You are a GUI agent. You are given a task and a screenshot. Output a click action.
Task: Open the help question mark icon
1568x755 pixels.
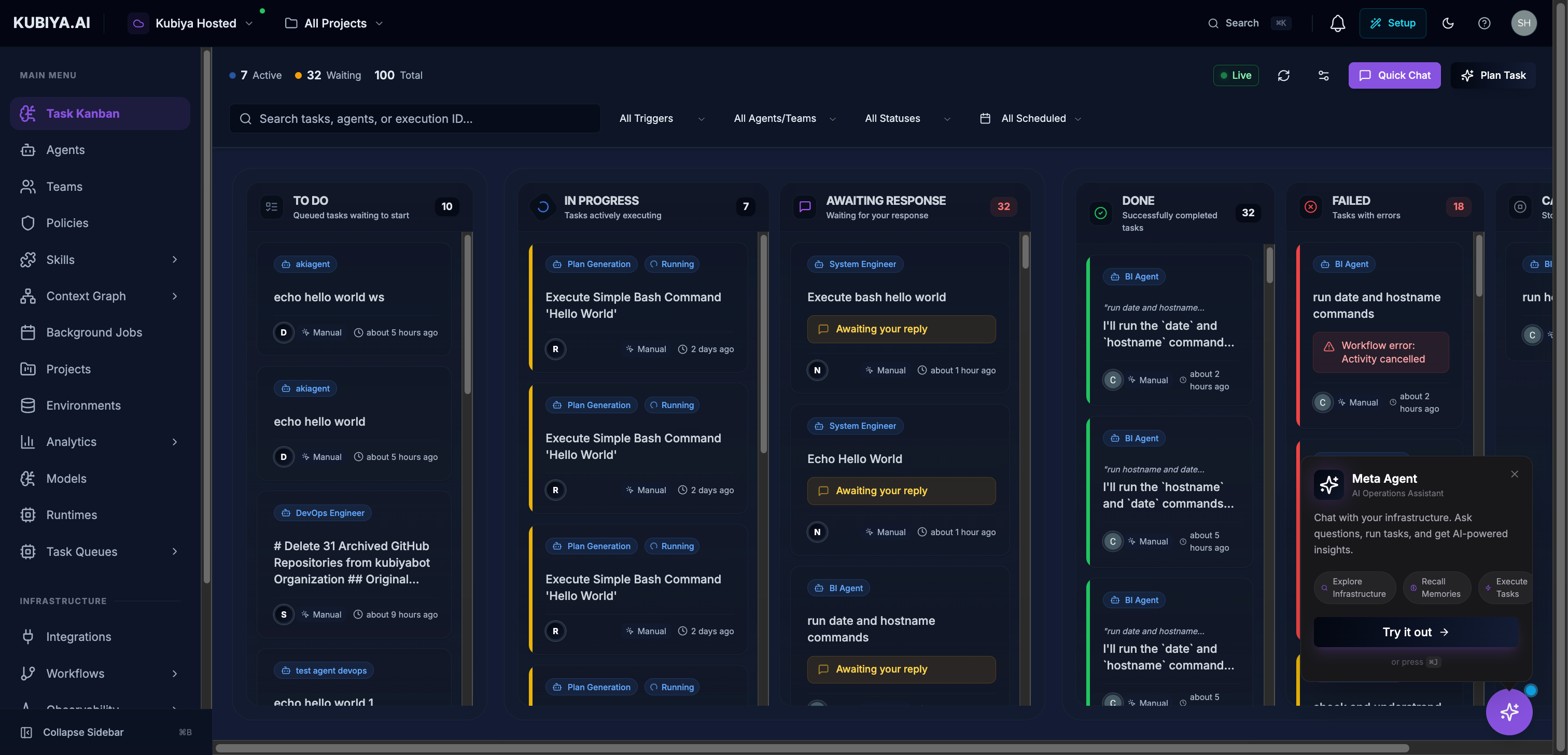[1483, 23]
